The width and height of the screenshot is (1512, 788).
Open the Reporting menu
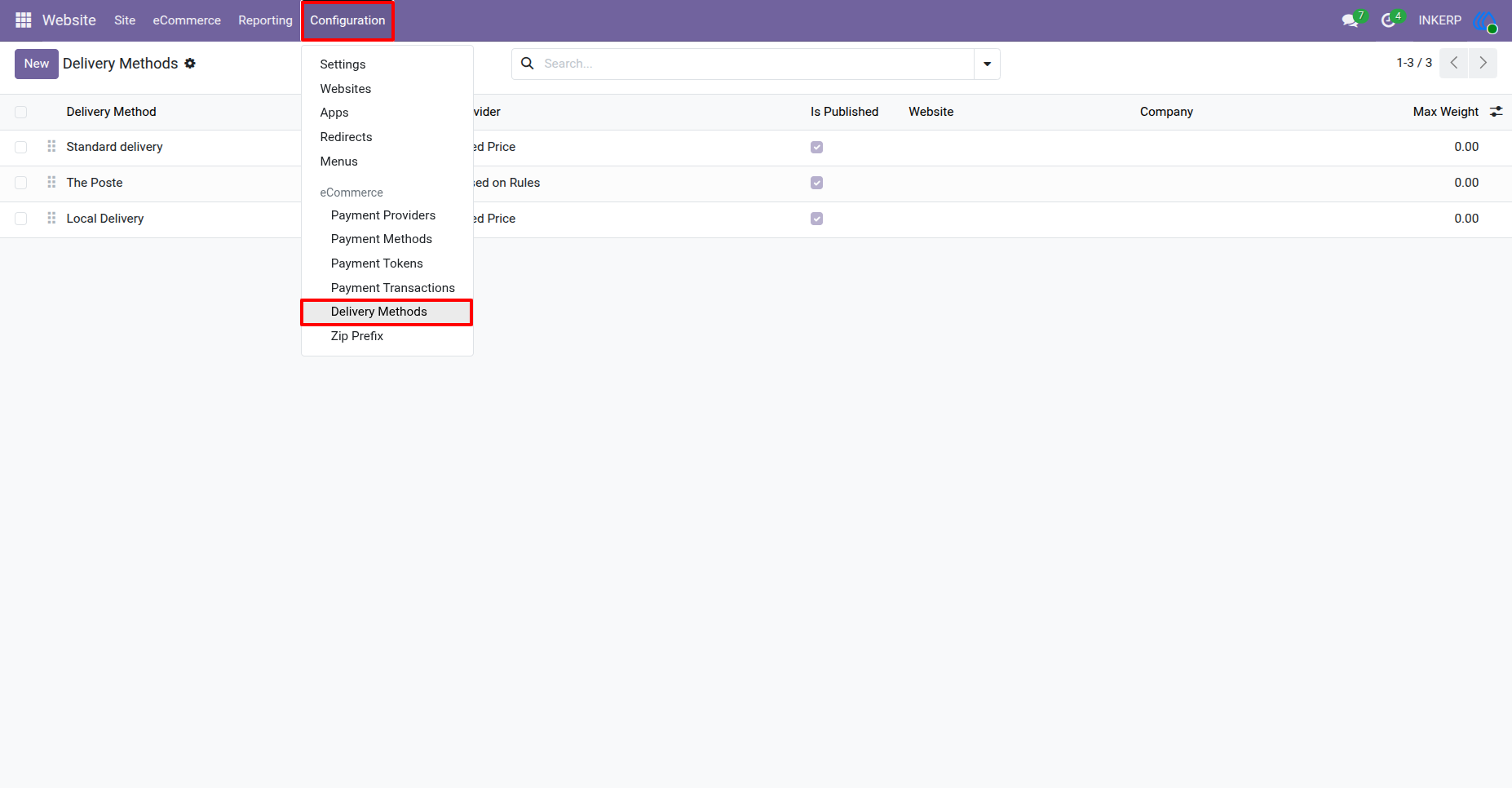tap(265, 20)
